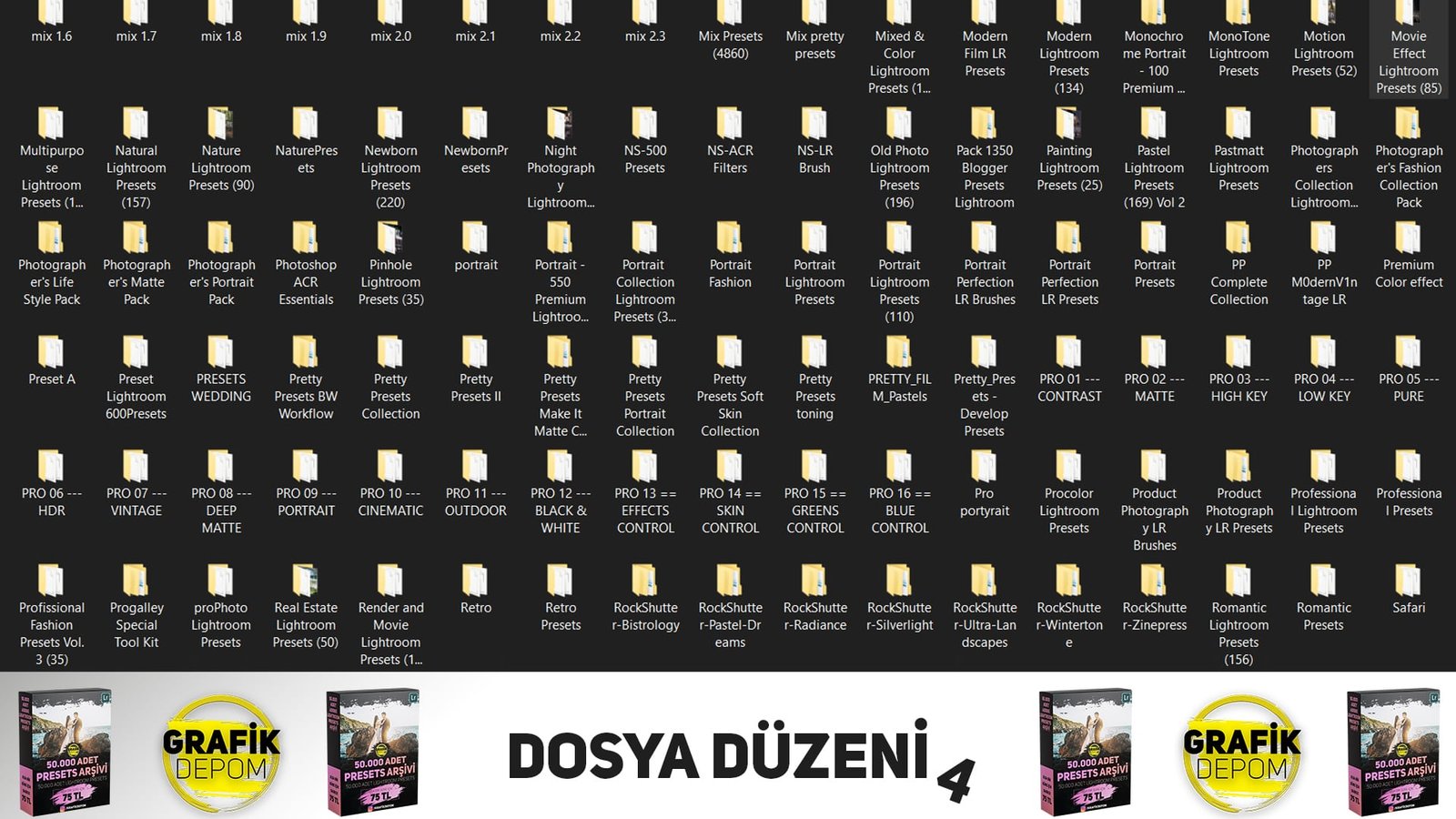Click the 'PRO 07 --- VINTAGE' label

pos(136,501)
